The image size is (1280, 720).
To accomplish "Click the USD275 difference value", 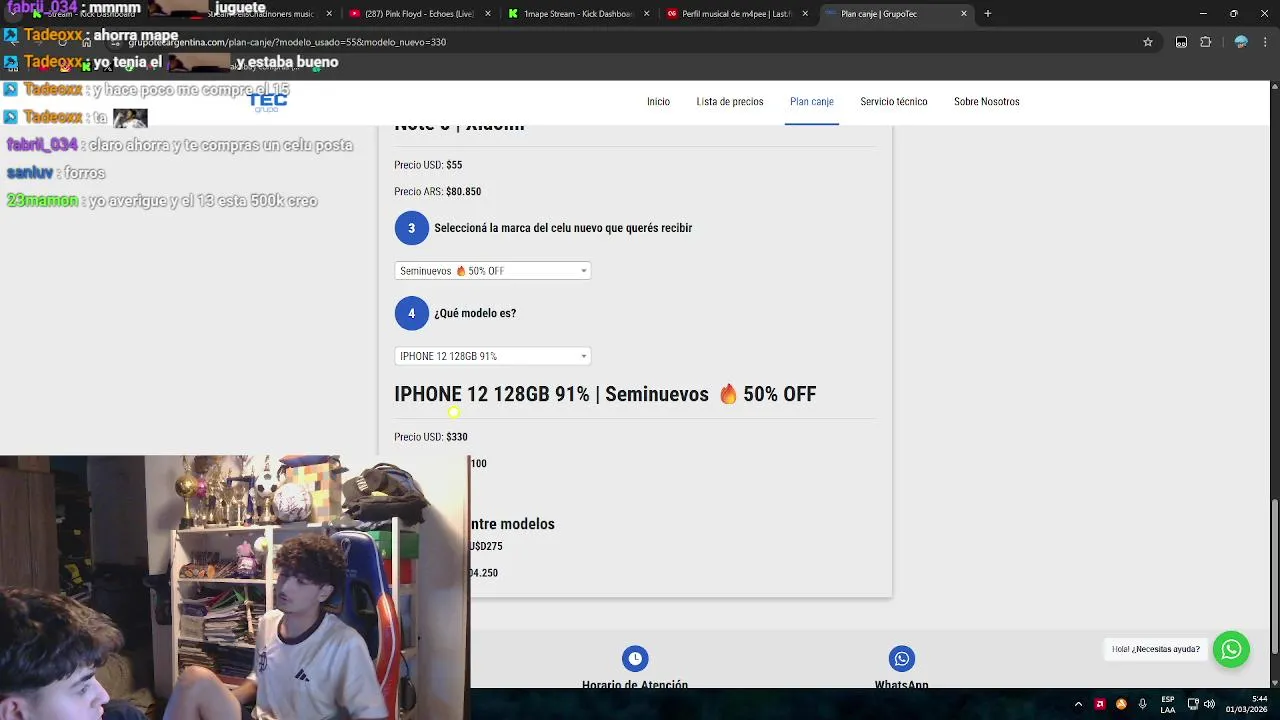I will tap(486, 546).
